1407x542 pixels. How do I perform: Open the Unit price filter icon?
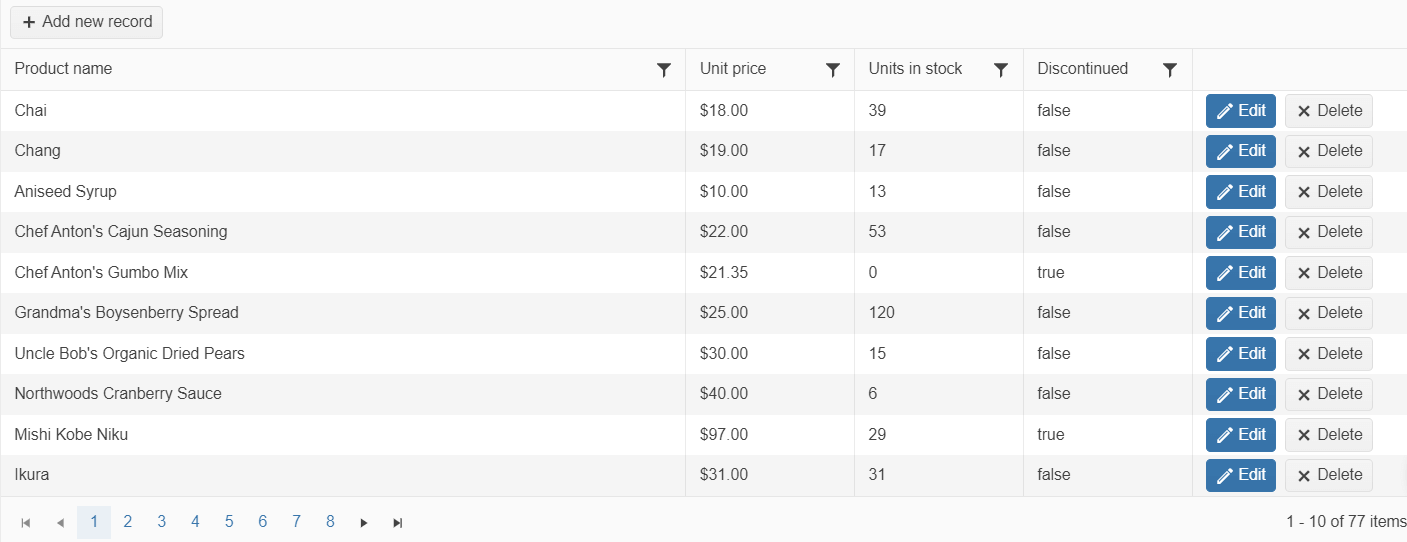[832, 69]
